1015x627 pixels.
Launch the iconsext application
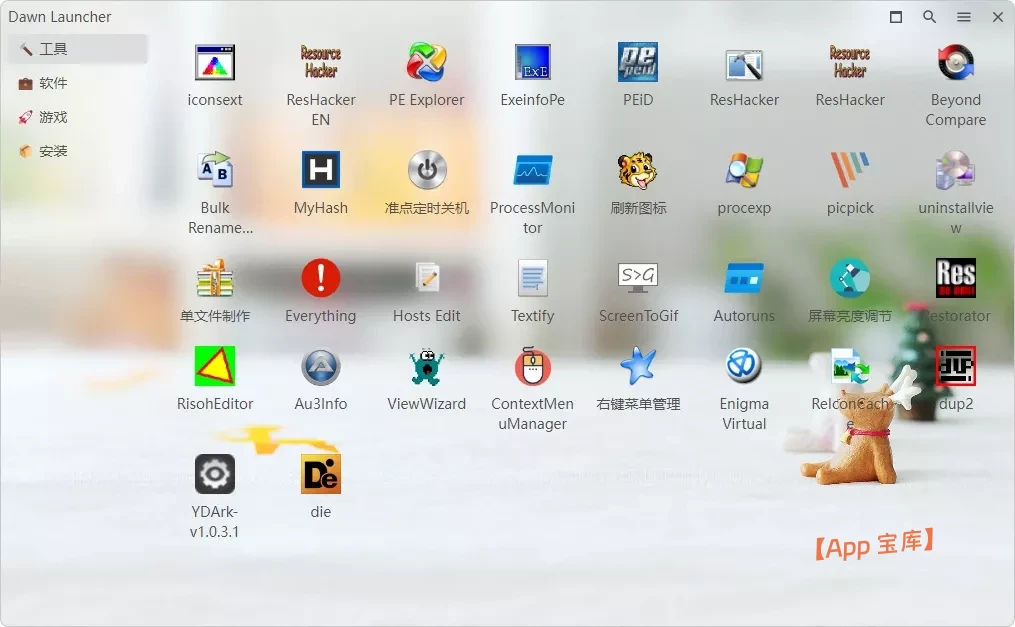[x=215, y=62]
